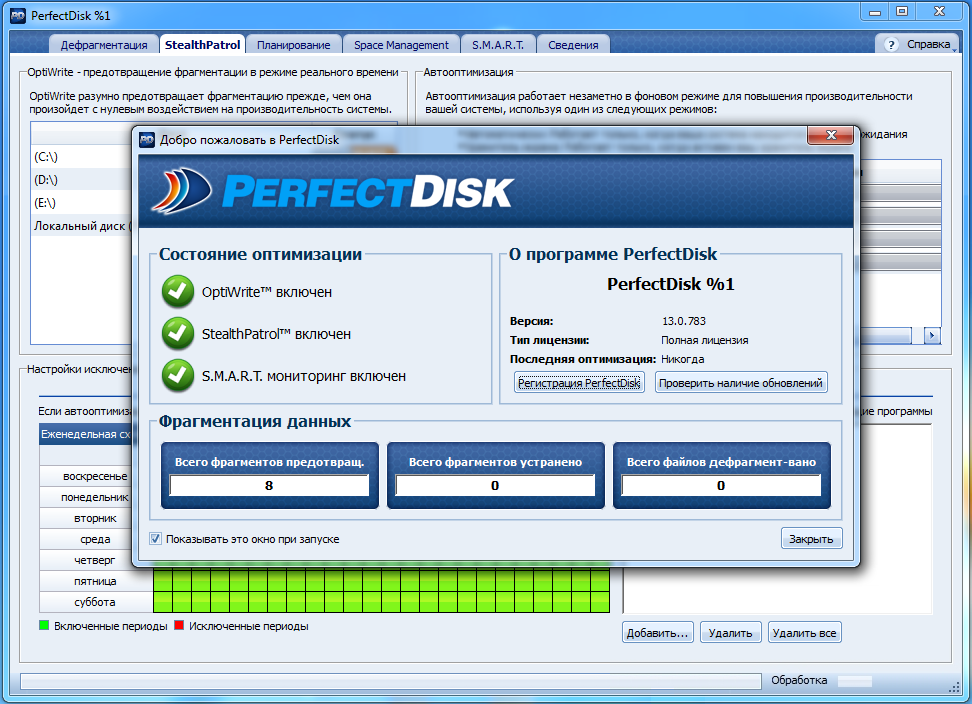Image resolution: width=972 pixels, height=704 pixels.
Task: Click the 'Всего фрагментов предотвращ.' value field showing 8
Action: (269, 485)
